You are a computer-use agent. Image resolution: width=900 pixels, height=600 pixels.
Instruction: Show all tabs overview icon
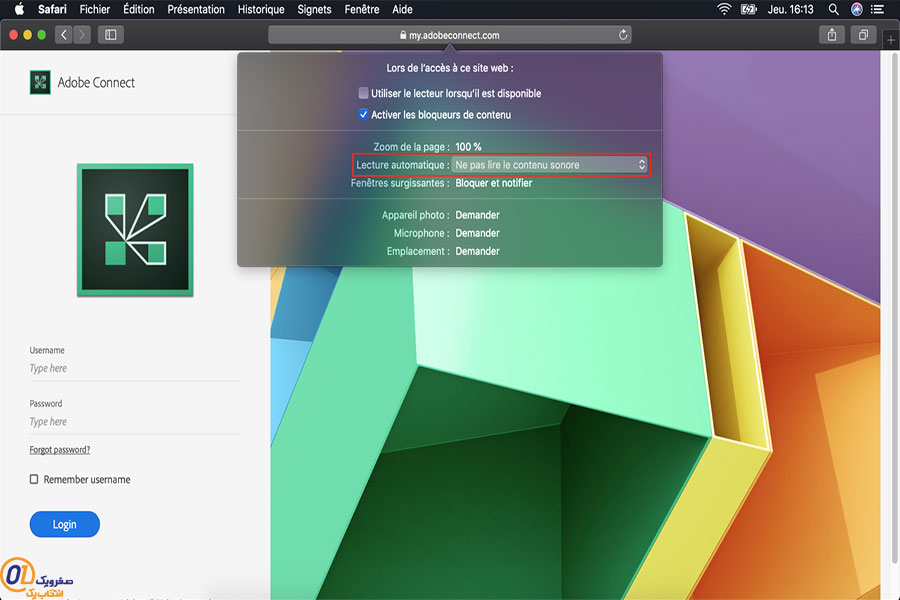tap(863, 35)
